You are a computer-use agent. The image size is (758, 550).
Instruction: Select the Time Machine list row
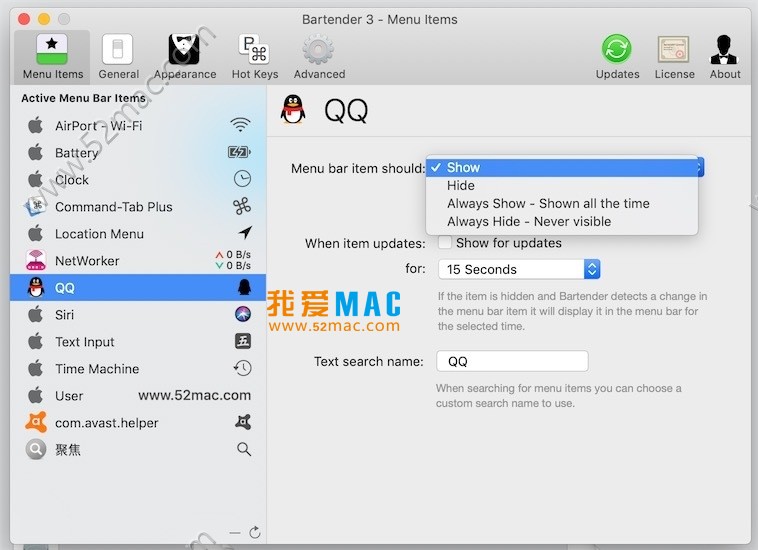(138, 369)
